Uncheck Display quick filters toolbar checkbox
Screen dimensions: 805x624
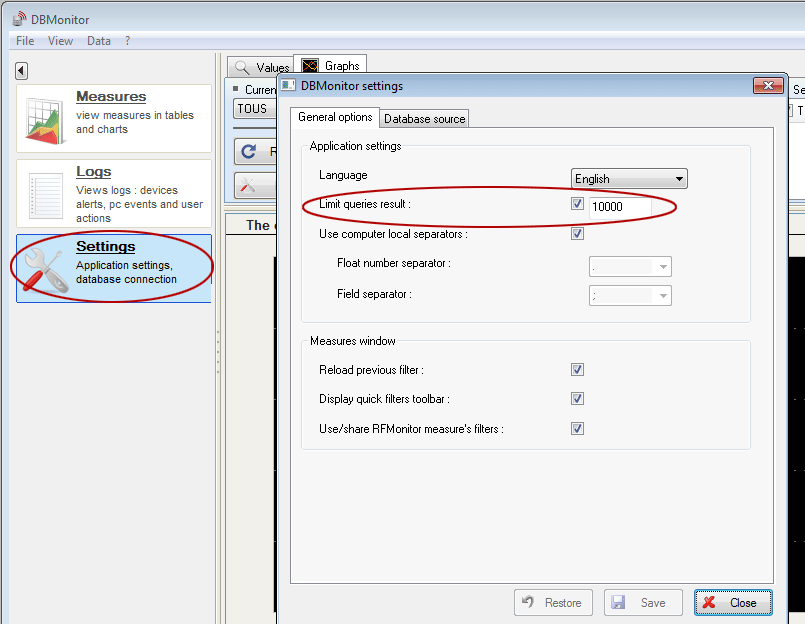578,399
